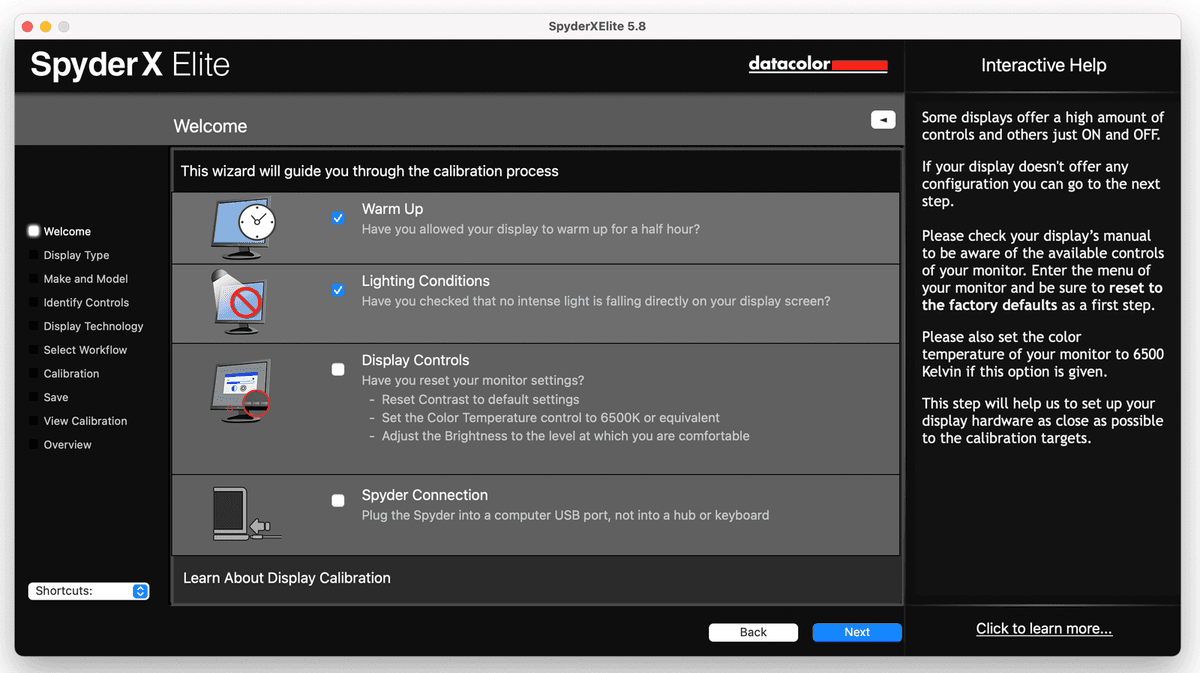This screenshot has height=673, width=1200.
Task: Disable the Lighting Conditions checkbox
Action: [338, 290]
